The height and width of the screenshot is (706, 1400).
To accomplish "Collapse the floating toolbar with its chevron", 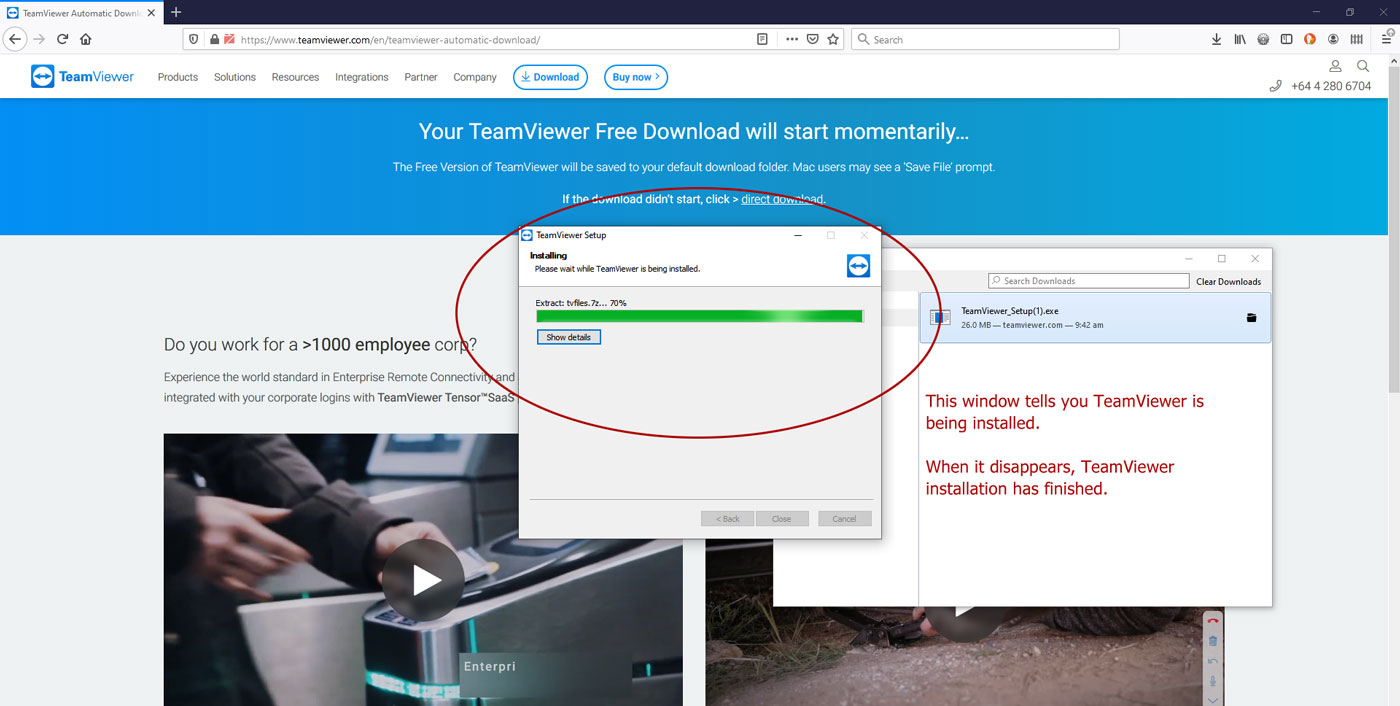I will point(1213,699).
